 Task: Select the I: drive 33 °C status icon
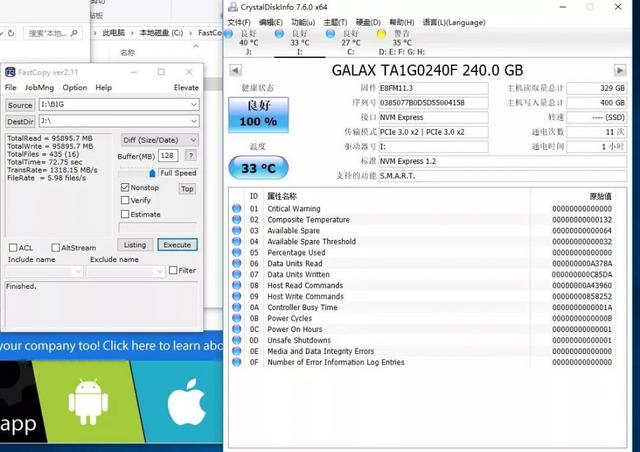pyautogui.click(x=280, y=33)
